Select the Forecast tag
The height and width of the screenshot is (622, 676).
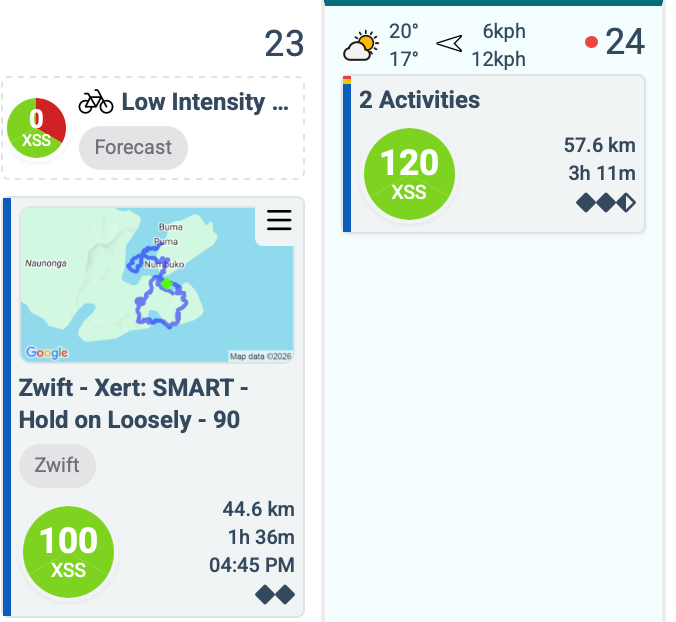133,147
